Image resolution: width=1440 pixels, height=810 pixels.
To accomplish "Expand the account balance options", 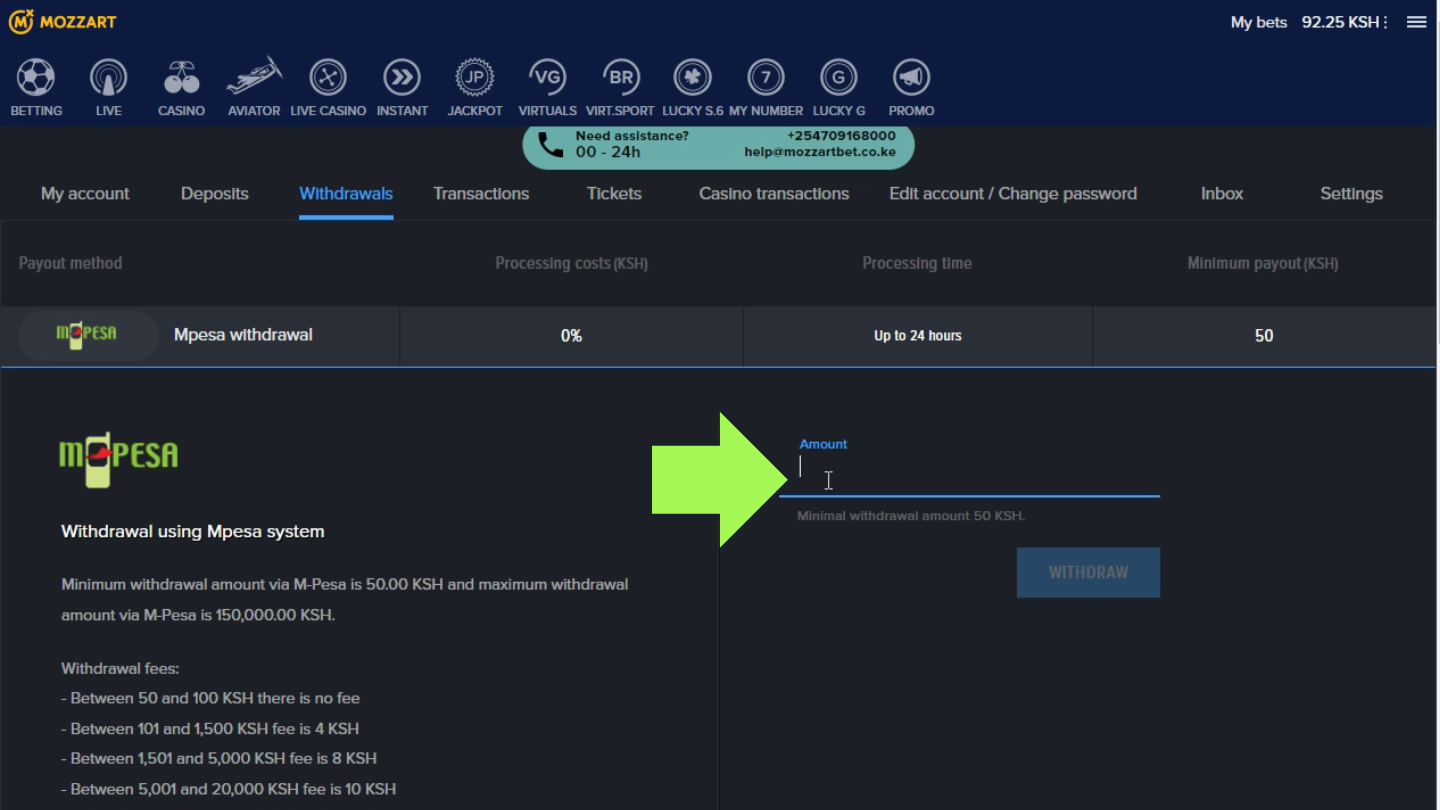I will 1385,22.
